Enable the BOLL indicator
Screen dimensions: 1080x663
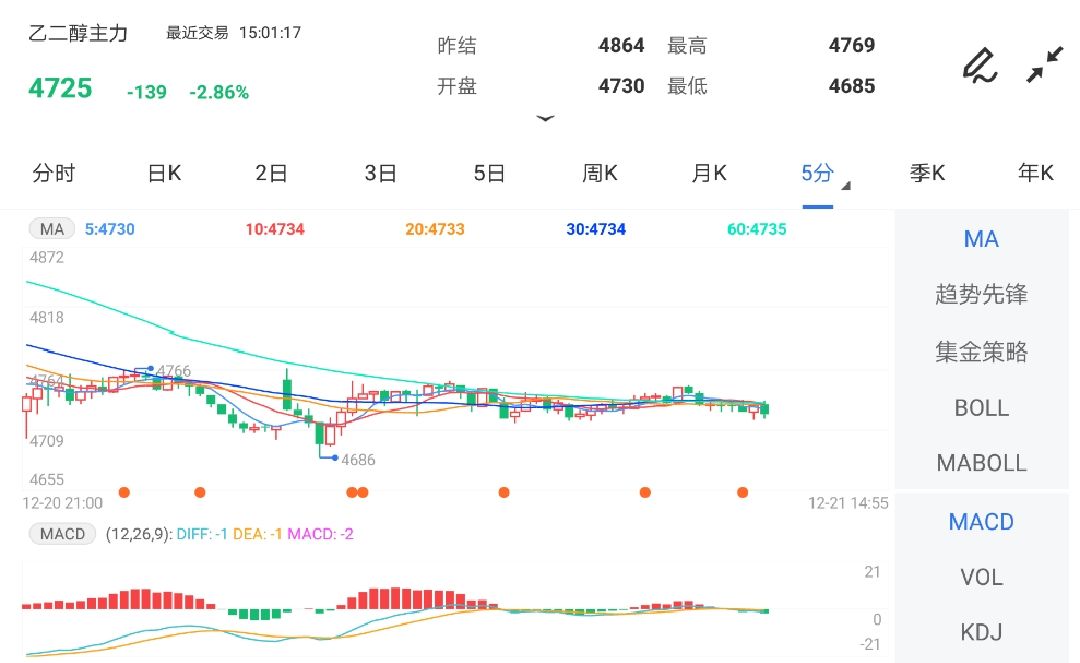tap(981, 408)
